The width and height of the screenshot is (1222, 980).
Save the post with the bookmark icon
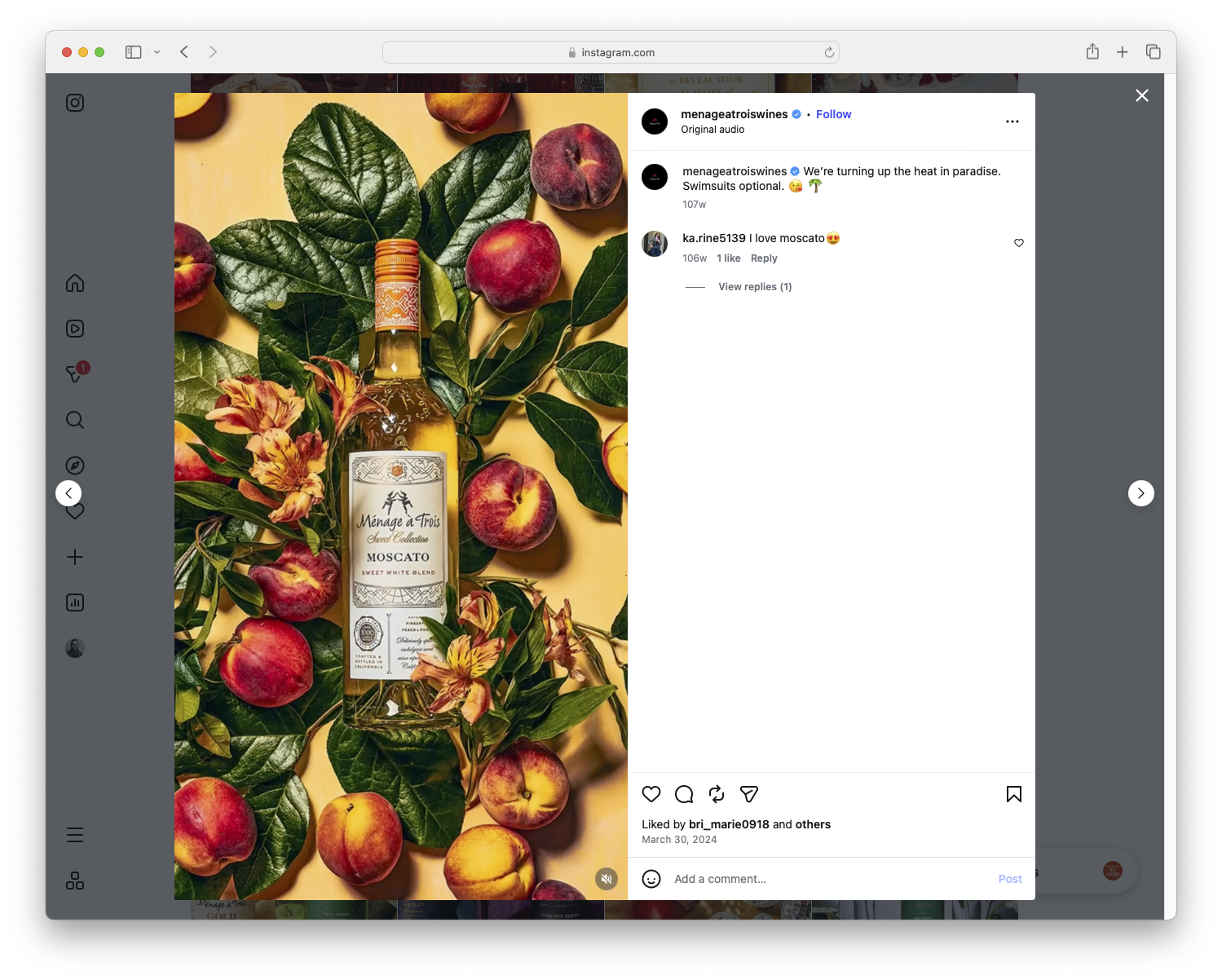point(1013,794)
